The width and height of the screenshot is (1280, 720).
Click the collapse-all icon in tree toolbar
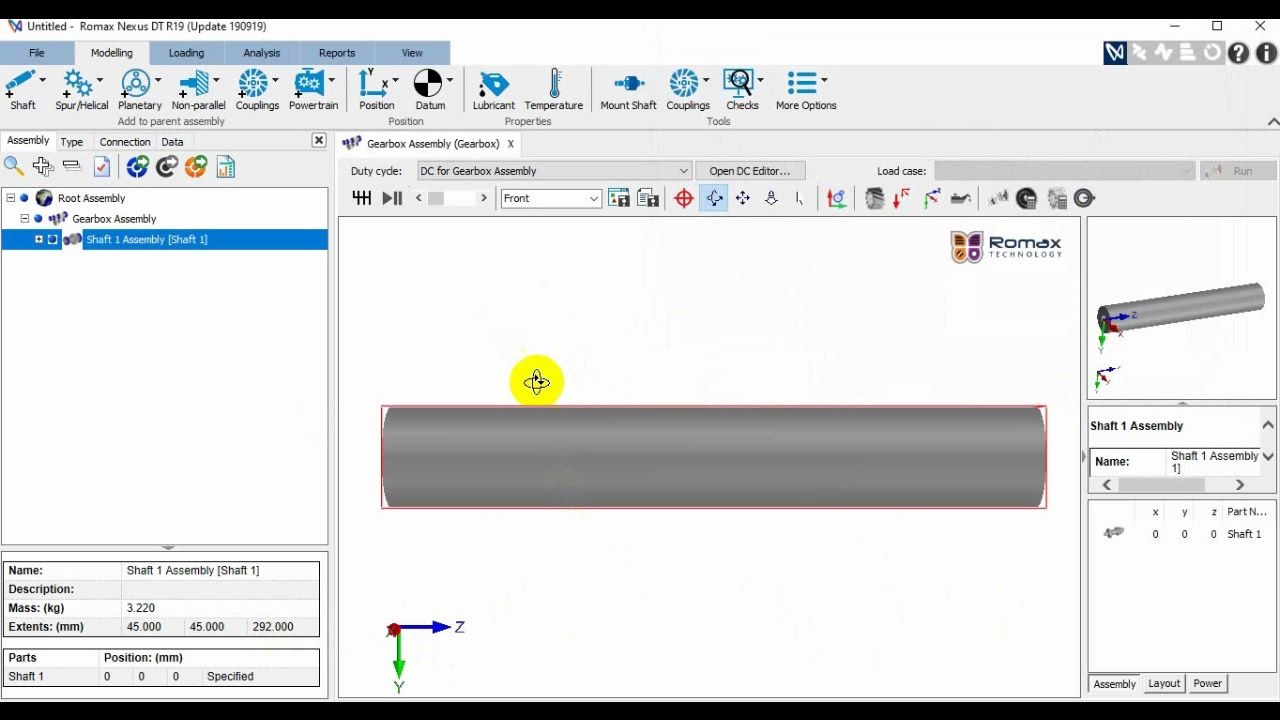[x=72, y=167]
